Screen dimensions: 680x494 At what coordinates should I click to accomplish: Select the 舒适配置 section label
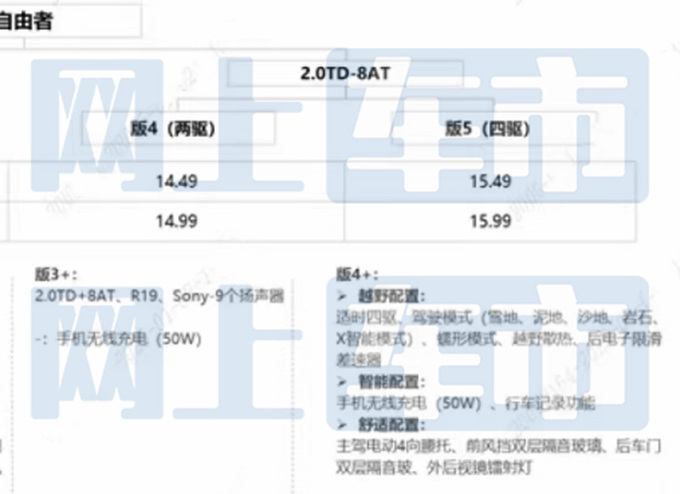click(x=392, y=423)
